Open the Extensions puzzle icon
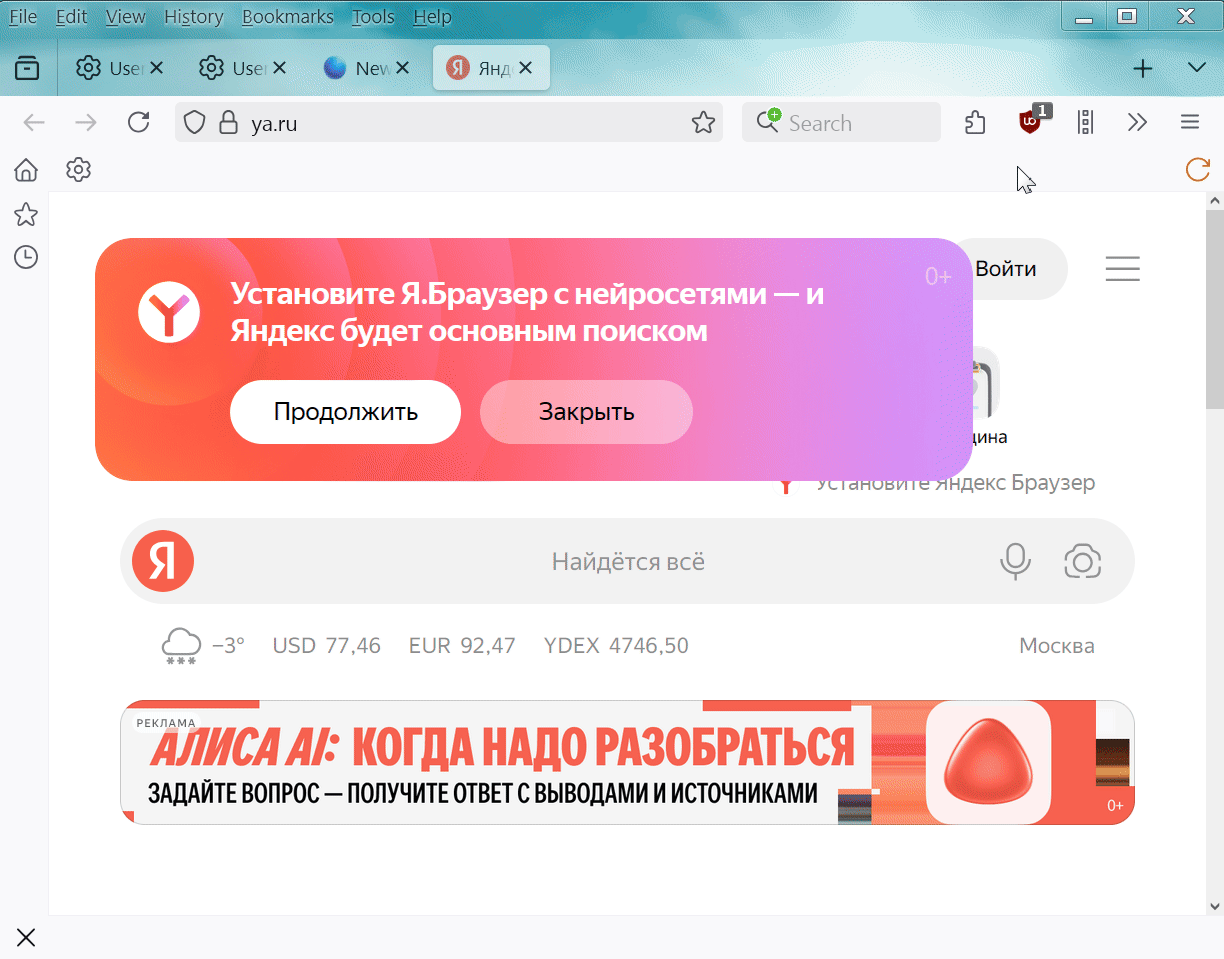 coord(975,123)
